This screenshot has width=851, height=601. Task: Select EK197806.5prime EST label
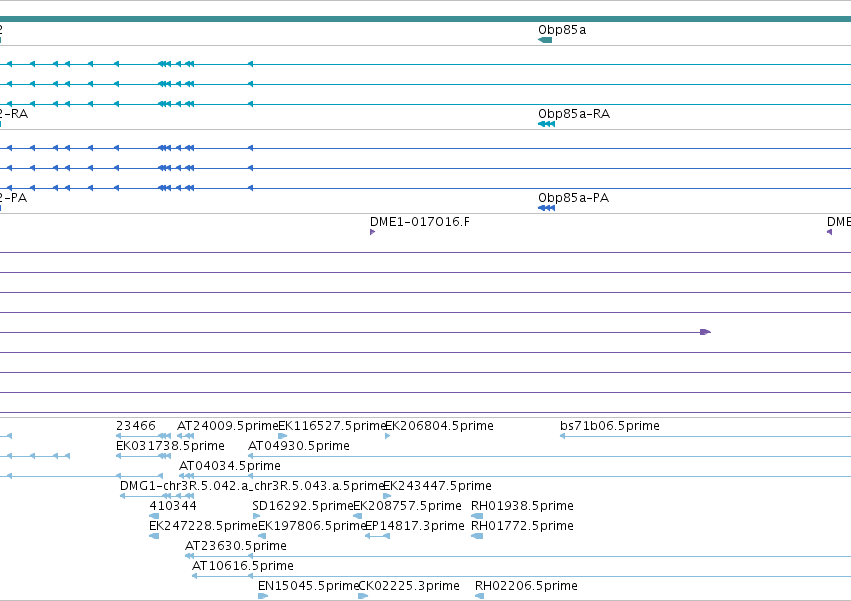[x=312, y=526]
